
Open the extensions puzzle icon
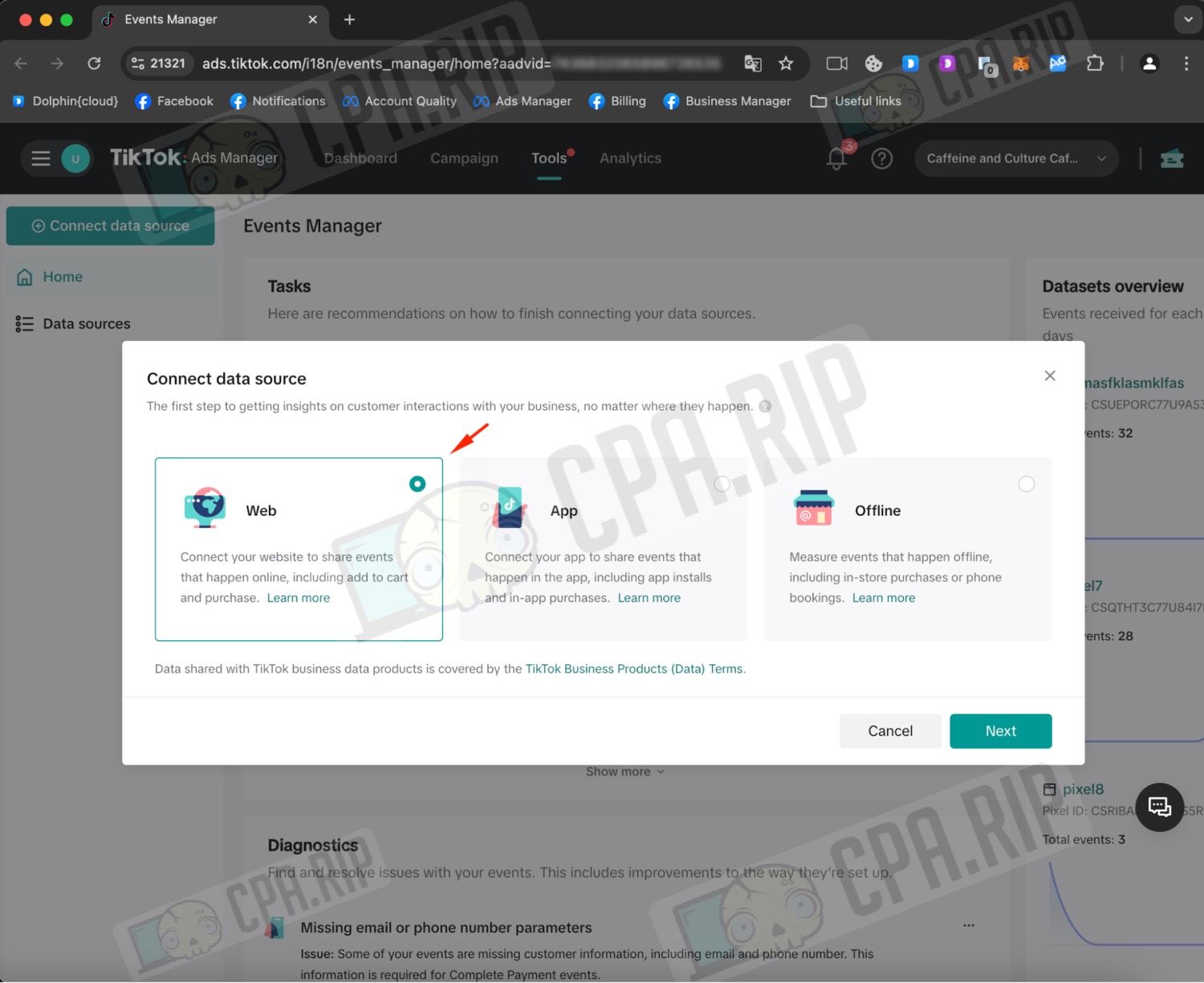coord(1095,63)
